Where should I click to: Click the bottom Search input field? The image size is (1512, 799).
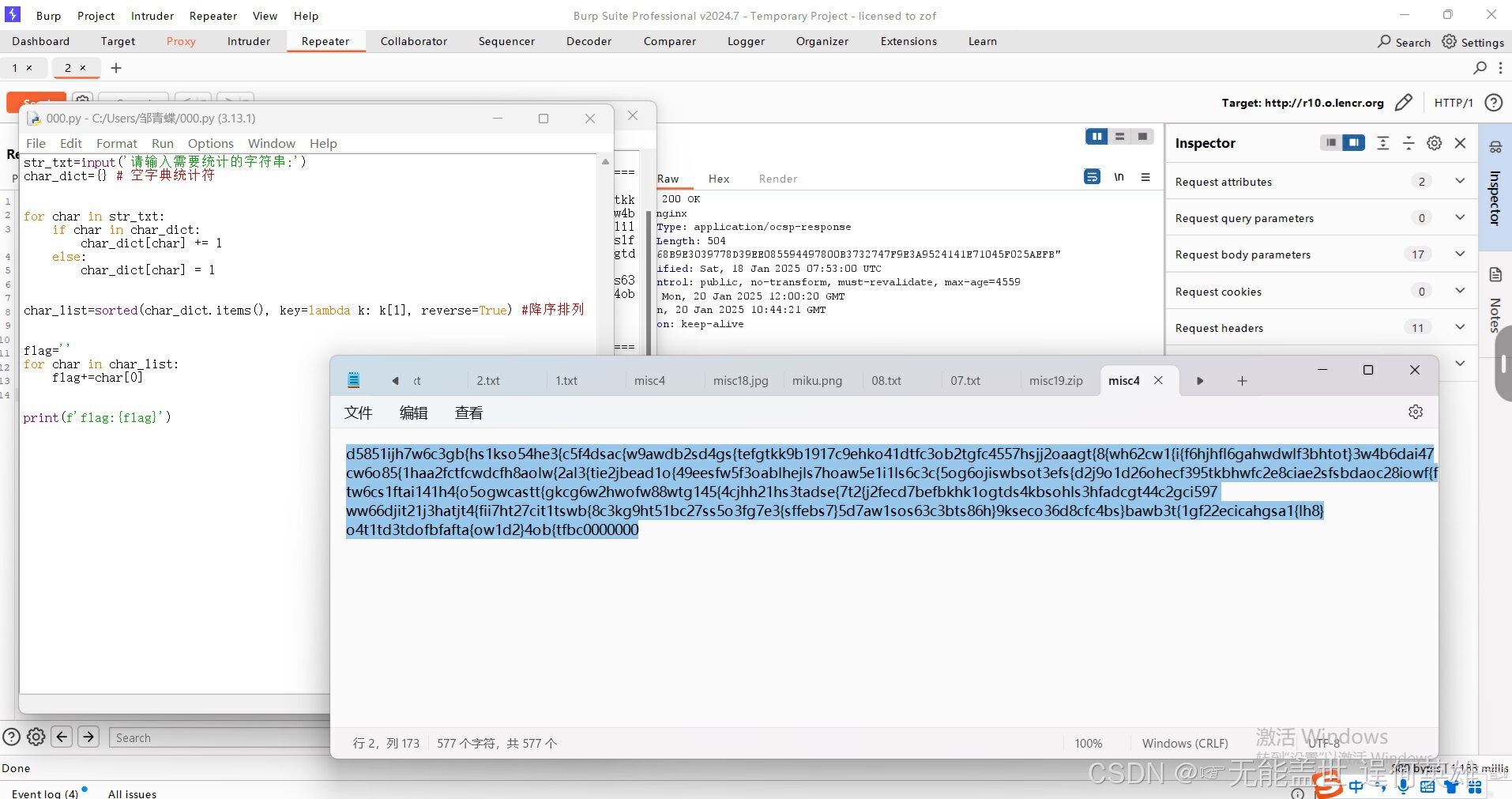221,737
